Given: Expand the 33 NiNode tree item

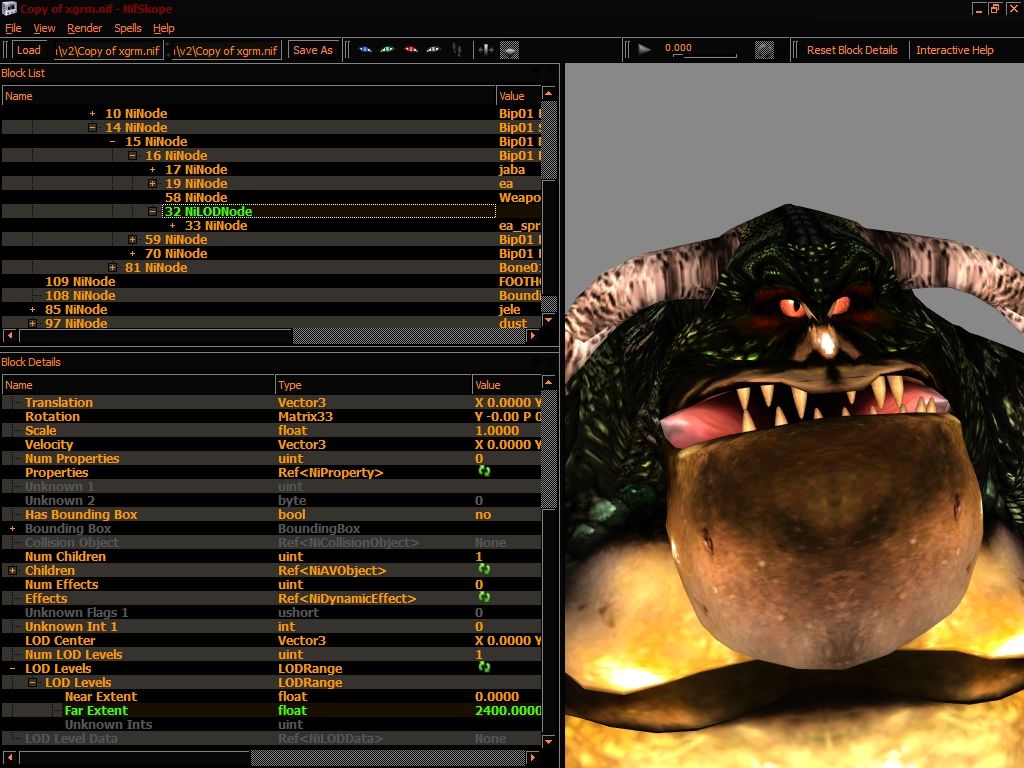Looking at the screenshot, I should pos(172,226).
